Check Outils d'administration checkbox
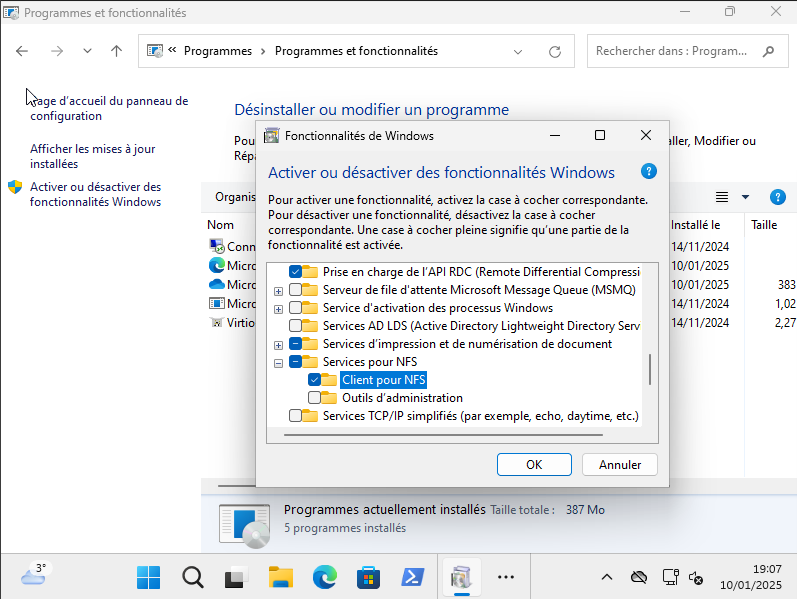This screenshot has height=599, width=797. pyautogui.click(x=314, y=398)
